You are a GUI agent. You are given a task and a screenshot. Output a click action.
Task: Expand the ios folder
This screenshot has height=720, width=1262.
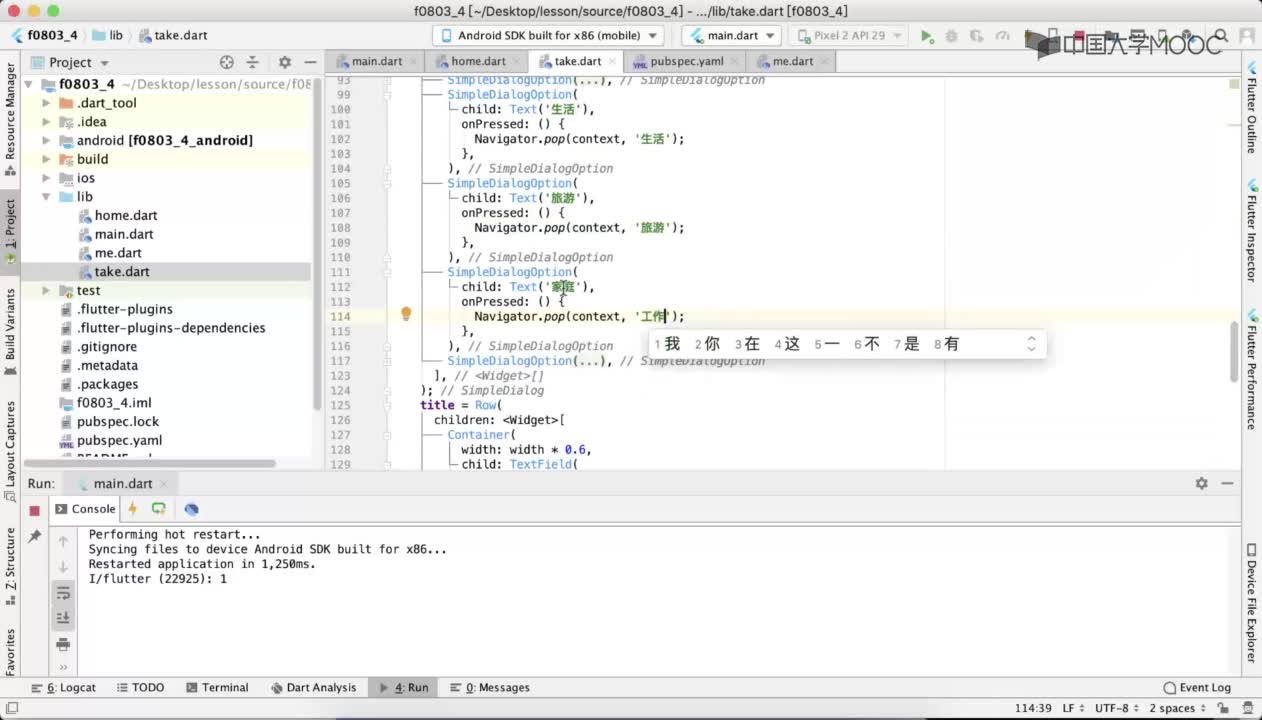[46, 178]
